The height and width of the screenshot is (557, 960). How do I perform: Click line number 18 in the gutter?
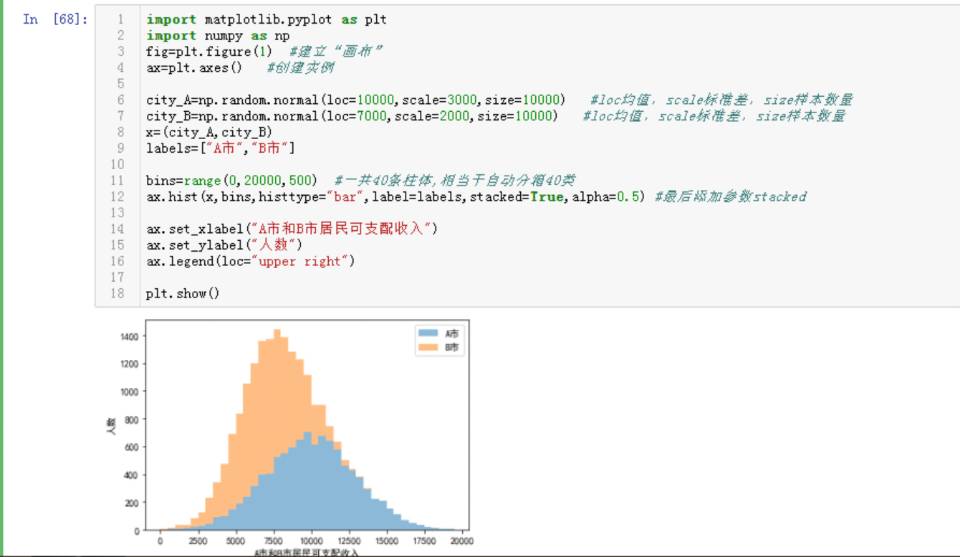119,294
